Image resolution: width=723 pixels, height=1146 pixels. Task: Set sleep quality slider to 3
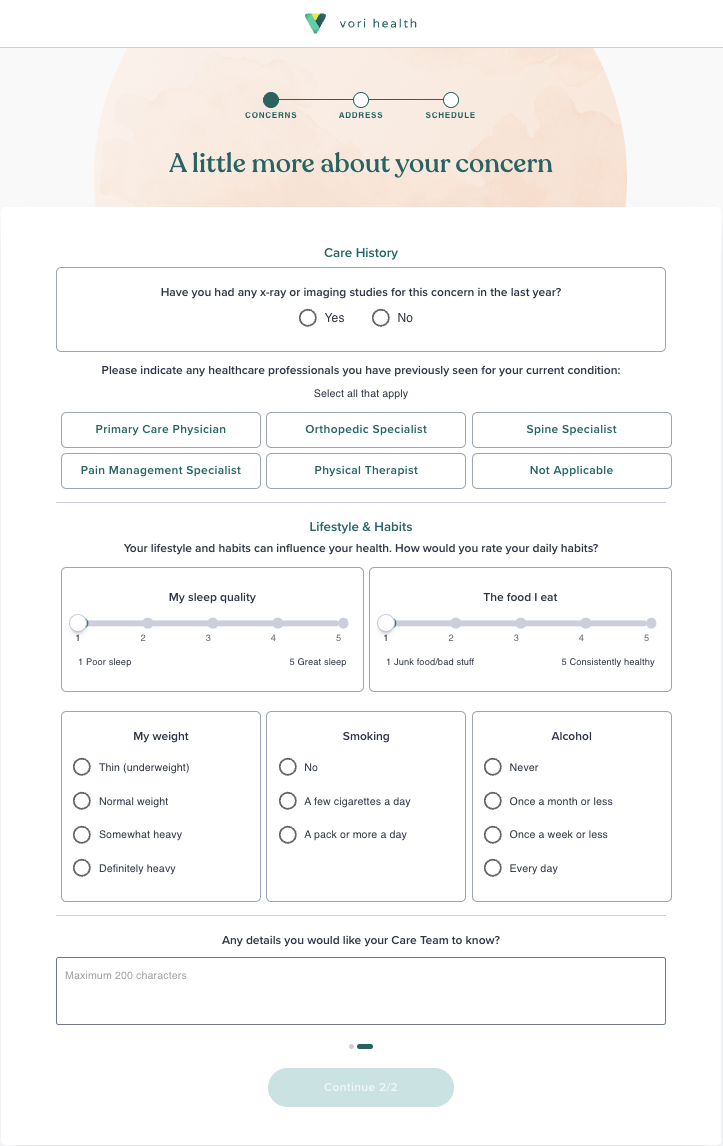click(213, 623)
